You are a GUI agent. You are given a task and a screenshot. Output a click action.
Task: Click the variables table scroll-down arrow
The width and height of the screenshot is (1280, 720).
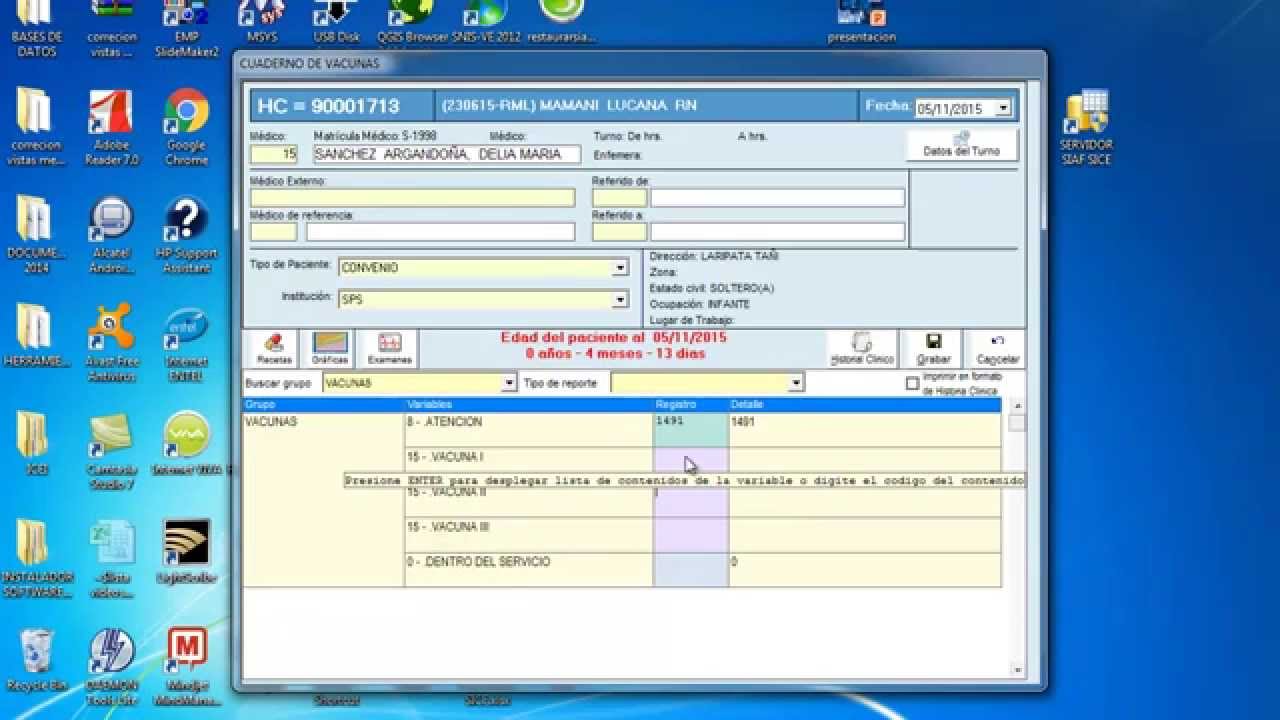[x=1017, y=670]
